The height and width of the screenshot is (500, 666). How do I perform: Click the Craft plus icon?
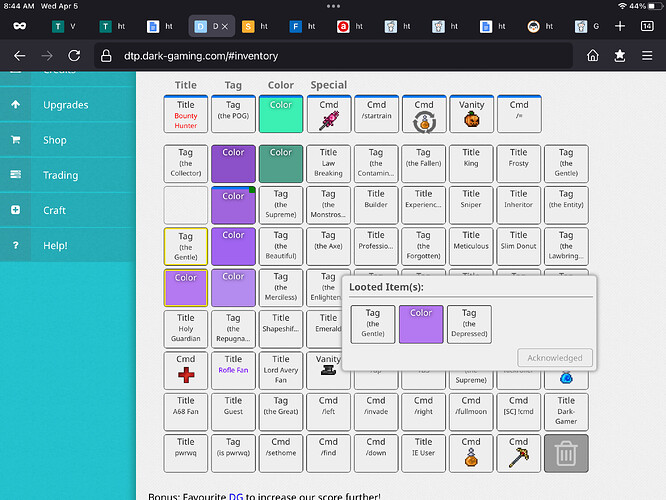coord(15,210)
